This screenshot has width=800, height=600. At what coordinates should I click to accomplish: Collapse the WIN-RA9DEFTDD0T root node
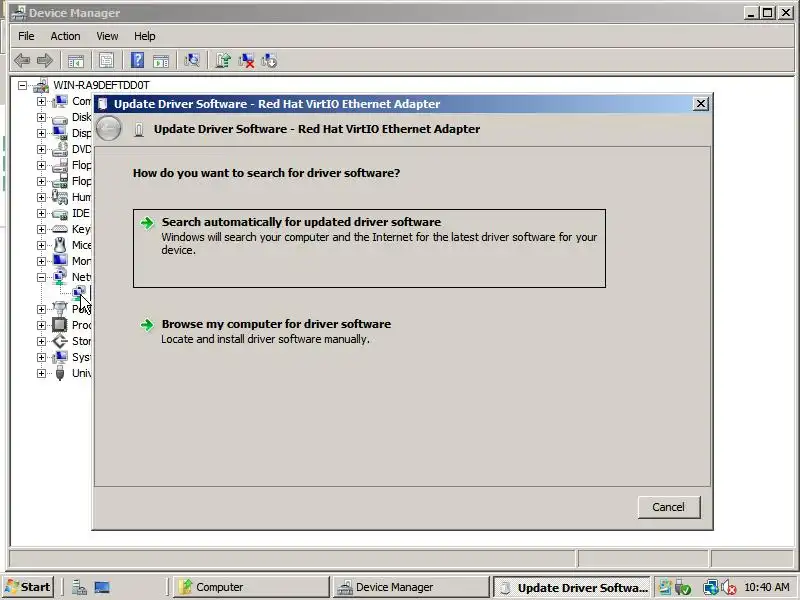(22, 85)
